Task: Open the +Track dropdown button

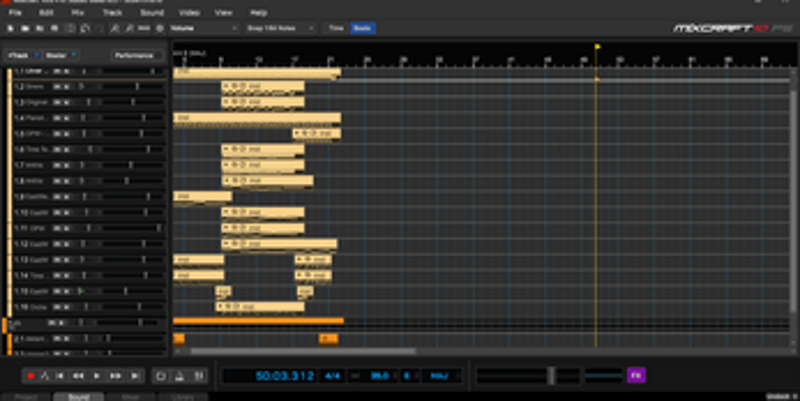Action: [22, 56]
